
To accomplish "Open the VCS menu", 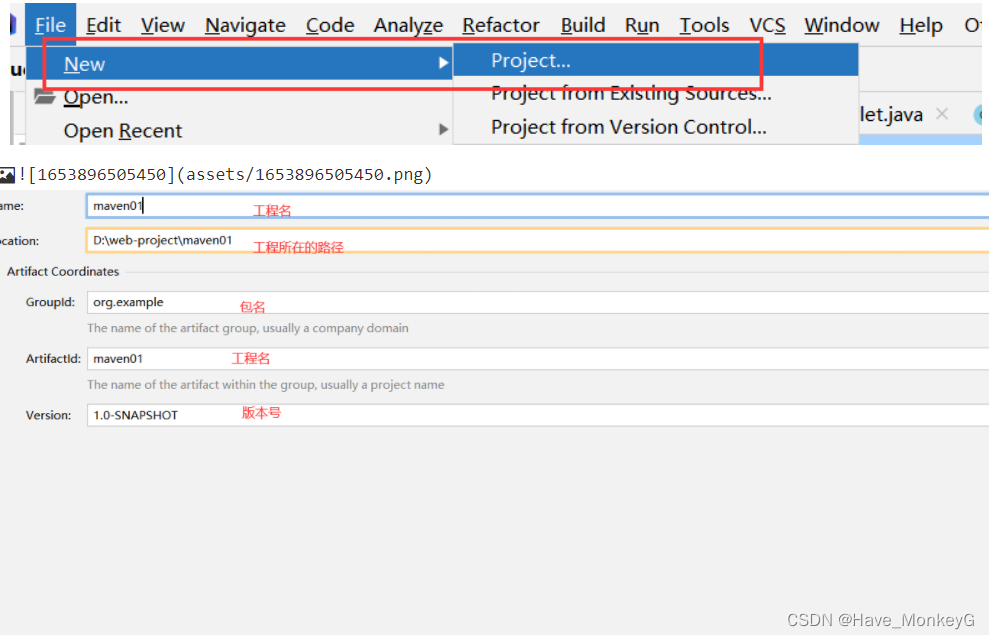I will click(x=767, y=25).
